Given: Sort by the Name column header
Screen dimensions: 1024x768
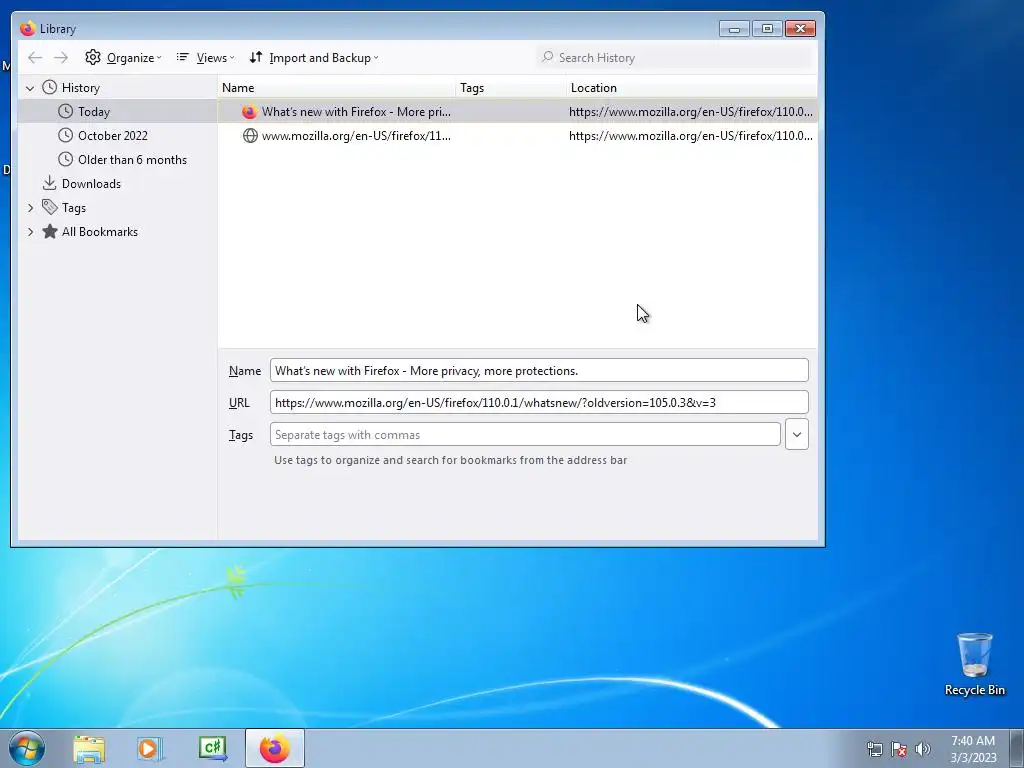Looking at the screenshot, I should click(336, 88).
